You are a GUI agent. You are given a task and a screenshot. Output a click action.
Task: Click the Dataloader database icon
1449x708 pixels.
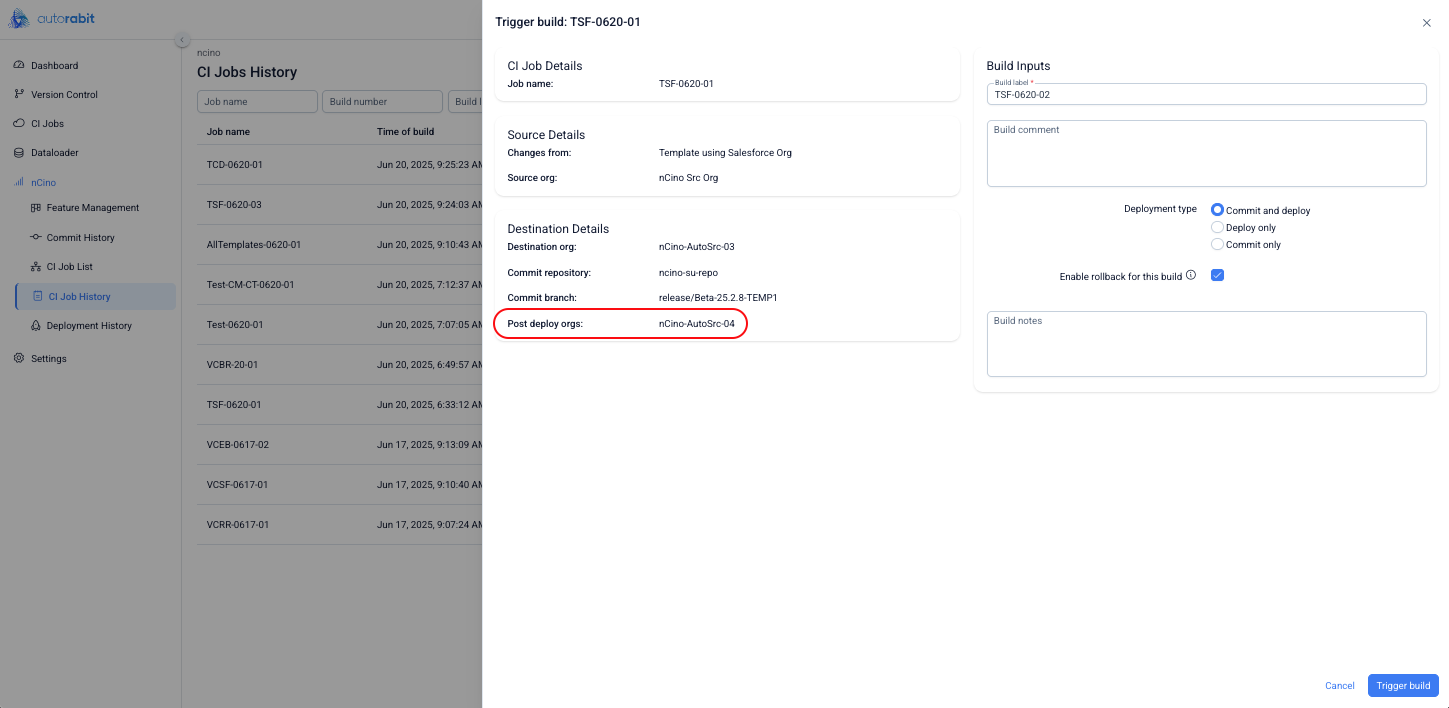[19, 153]
